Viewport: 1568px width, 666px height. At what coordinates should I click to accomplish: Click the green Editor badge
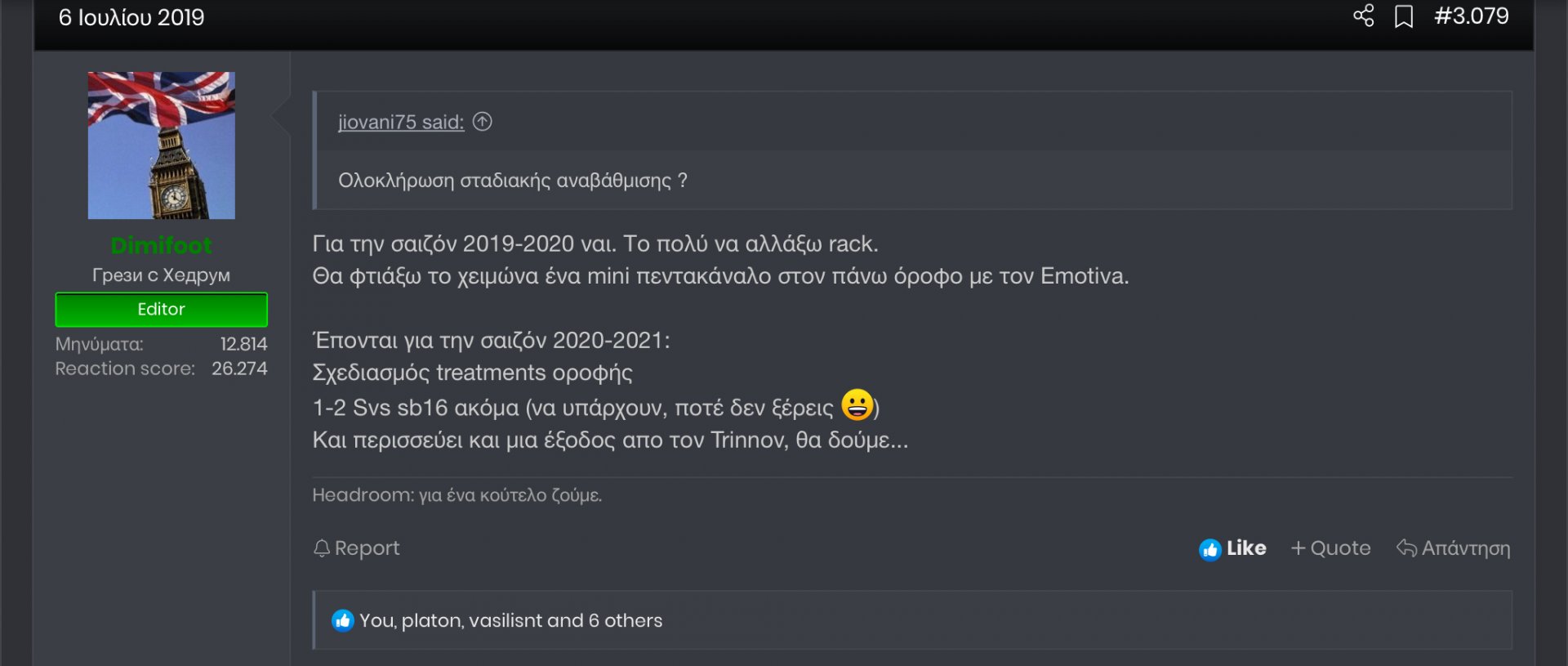point(161,309)
